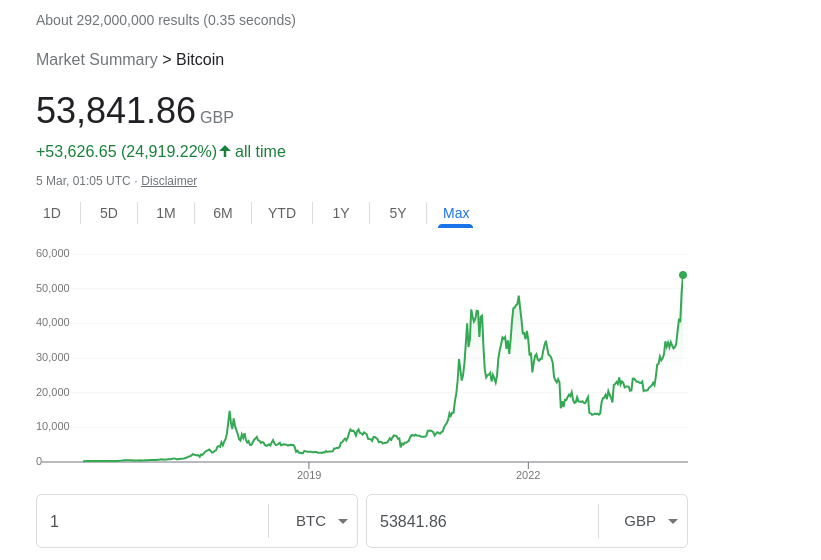Switch to the 1Y range tab
The width and height of the screenshot is (821, 560).
[341, 214]
